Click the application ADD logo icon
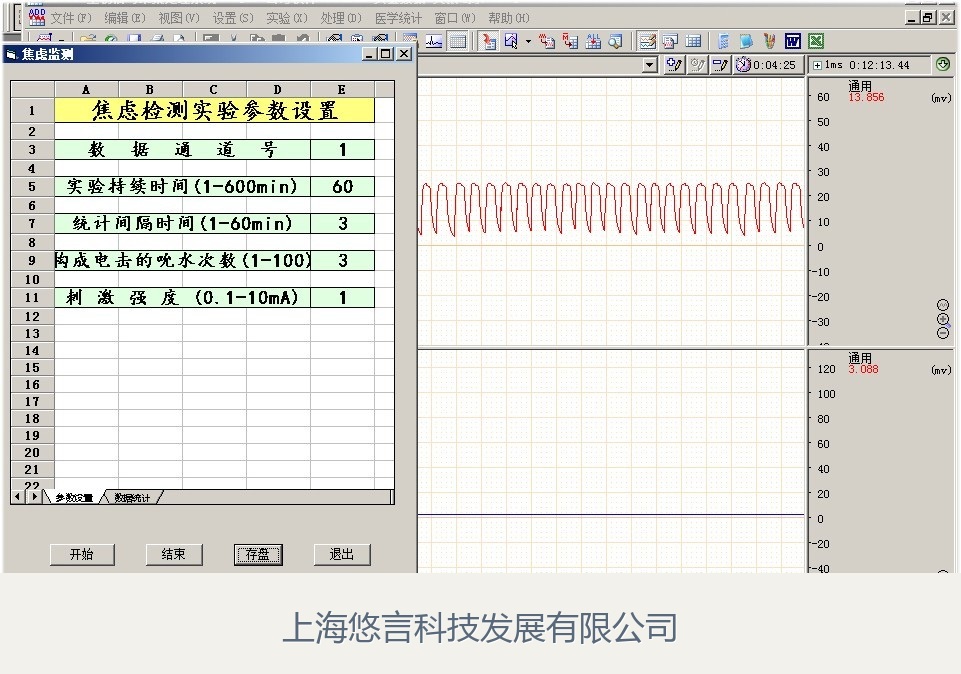The height and width of the screenshot is (674, 961). coord(37,17)
